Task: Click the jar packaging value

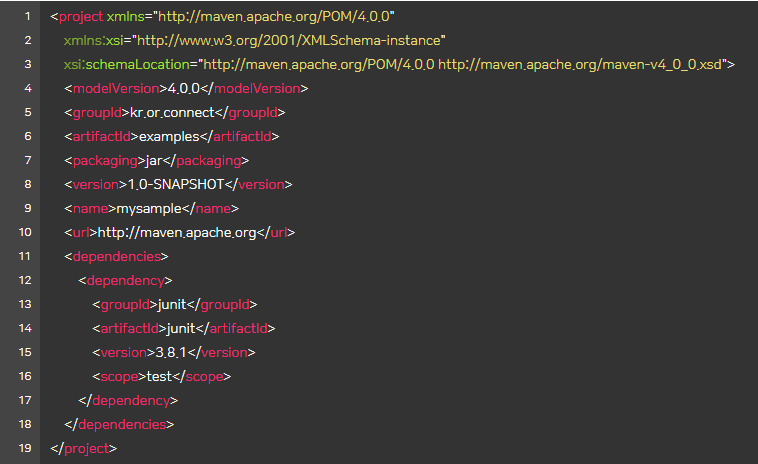Action: 154,160
